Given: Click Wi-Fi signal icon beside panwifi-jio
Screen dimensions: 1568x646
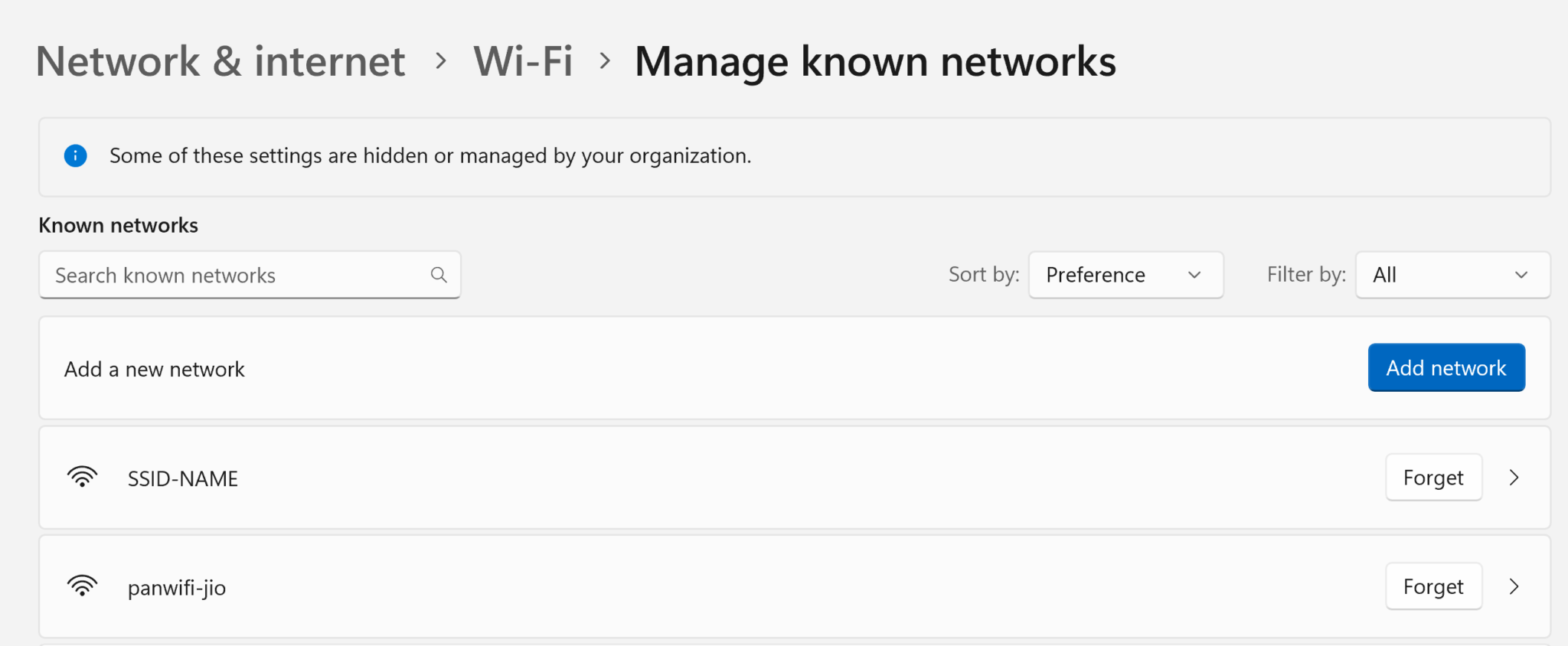Looking at the screenshot, I should [x=82, y=587].
